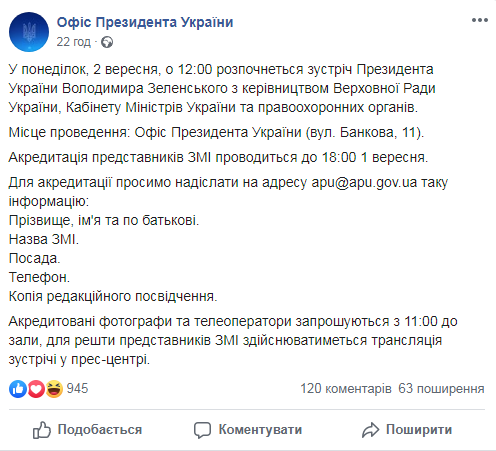The height and width of the screenshot is (451, 496).
Task: Open the Офіс Президента України page name link
Action: (145, 22)
